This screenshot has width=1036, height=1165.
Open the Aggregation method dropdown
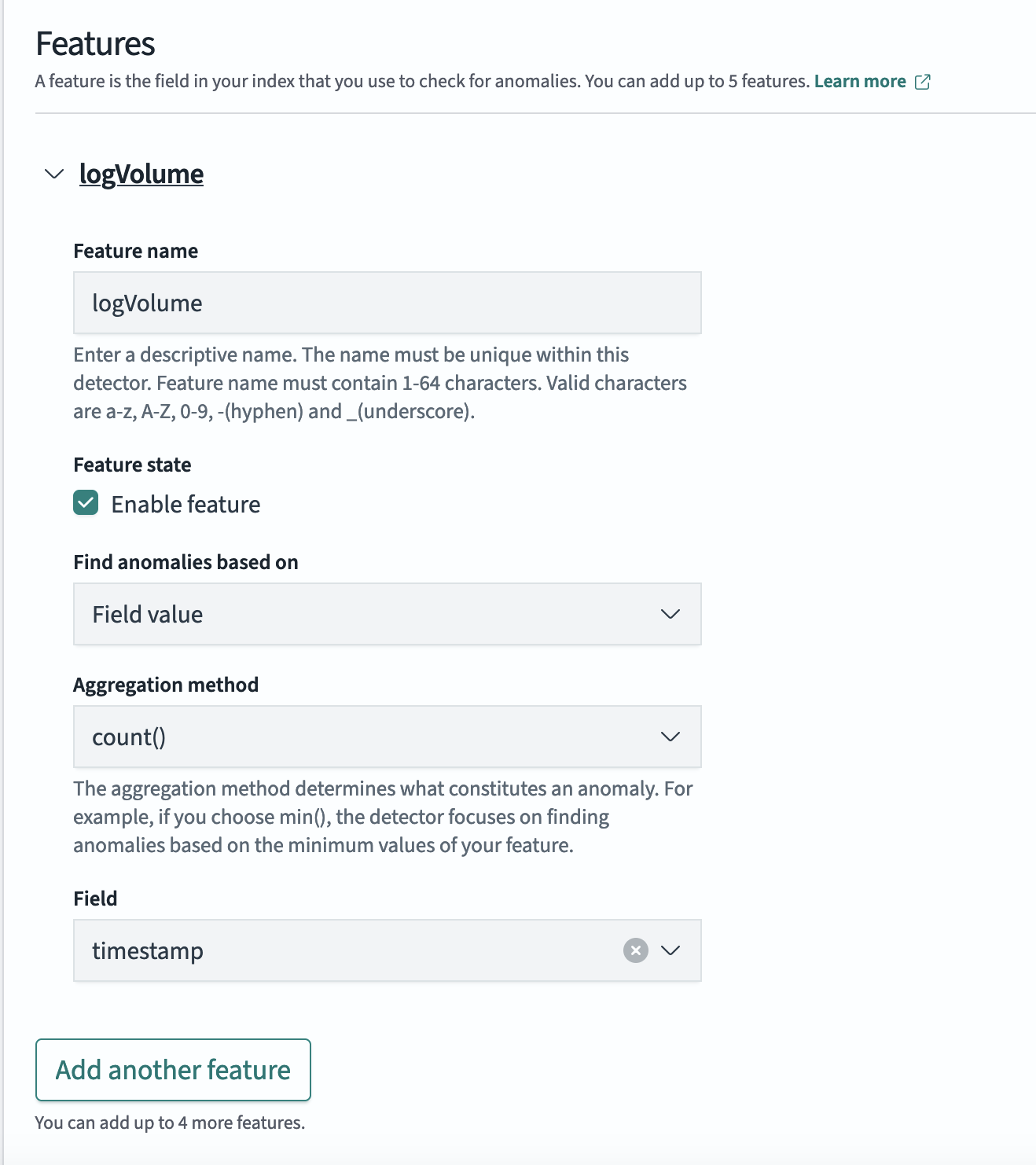388,737
